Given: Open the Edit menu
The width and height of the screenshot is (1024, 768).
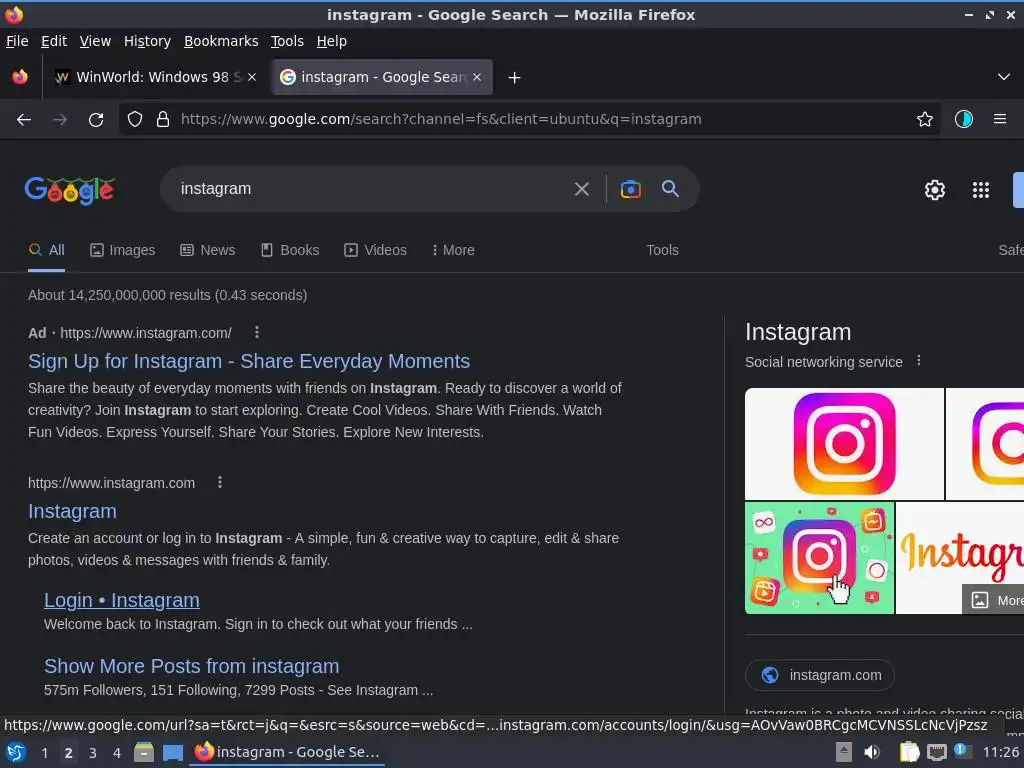Looking at the screenshot, I should [x=54, y=41].
